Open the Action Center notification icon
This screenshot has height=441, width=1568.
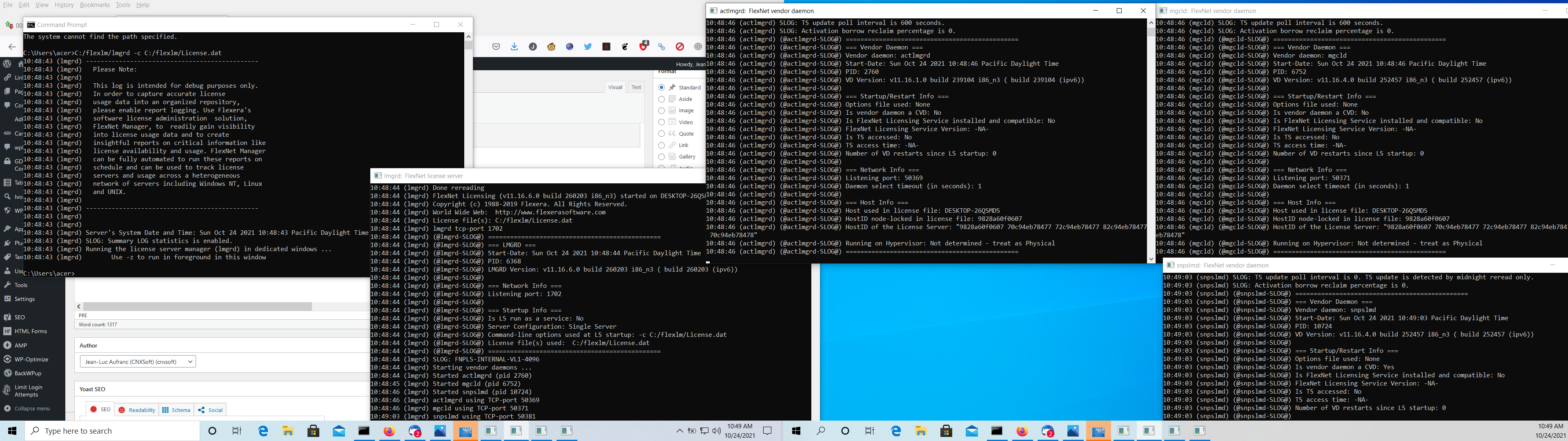coord(768,431)
